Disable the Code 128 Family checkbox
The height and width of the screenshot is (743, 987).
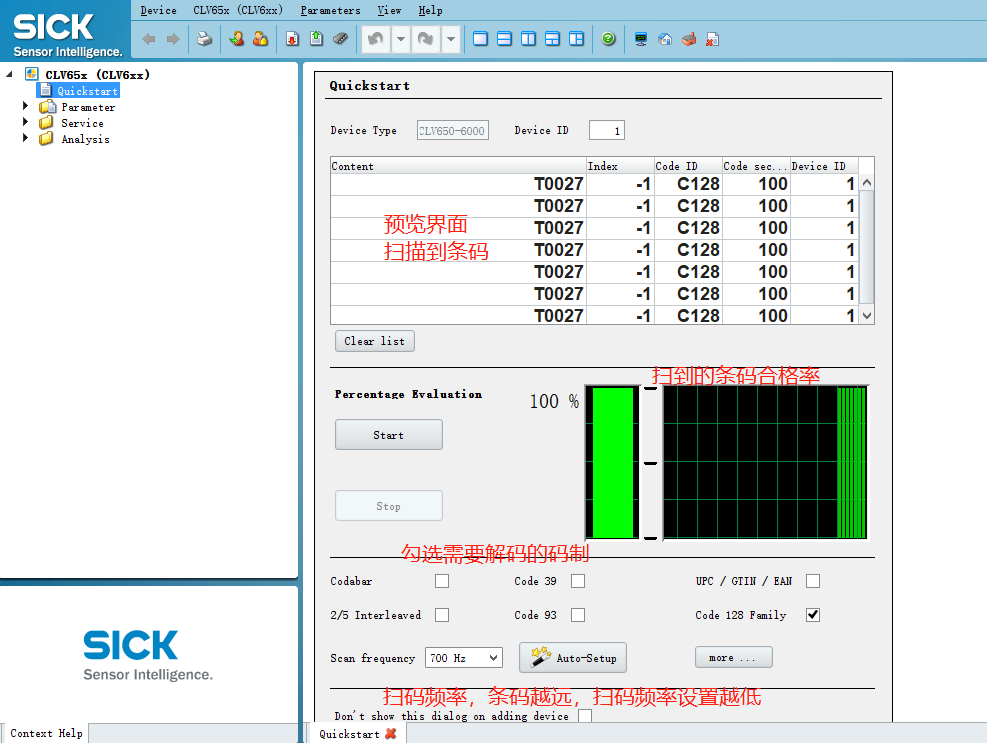[812, 614]
